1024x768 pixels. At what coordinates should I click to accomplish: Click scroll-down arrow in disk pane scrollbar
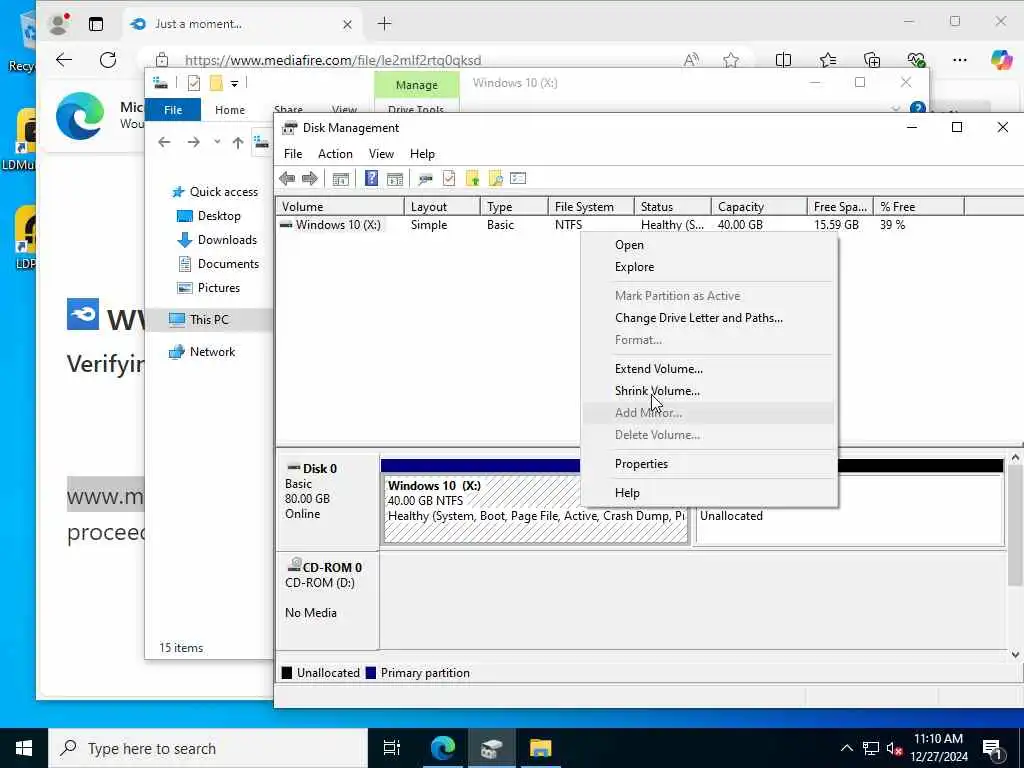click(1015, 654)
